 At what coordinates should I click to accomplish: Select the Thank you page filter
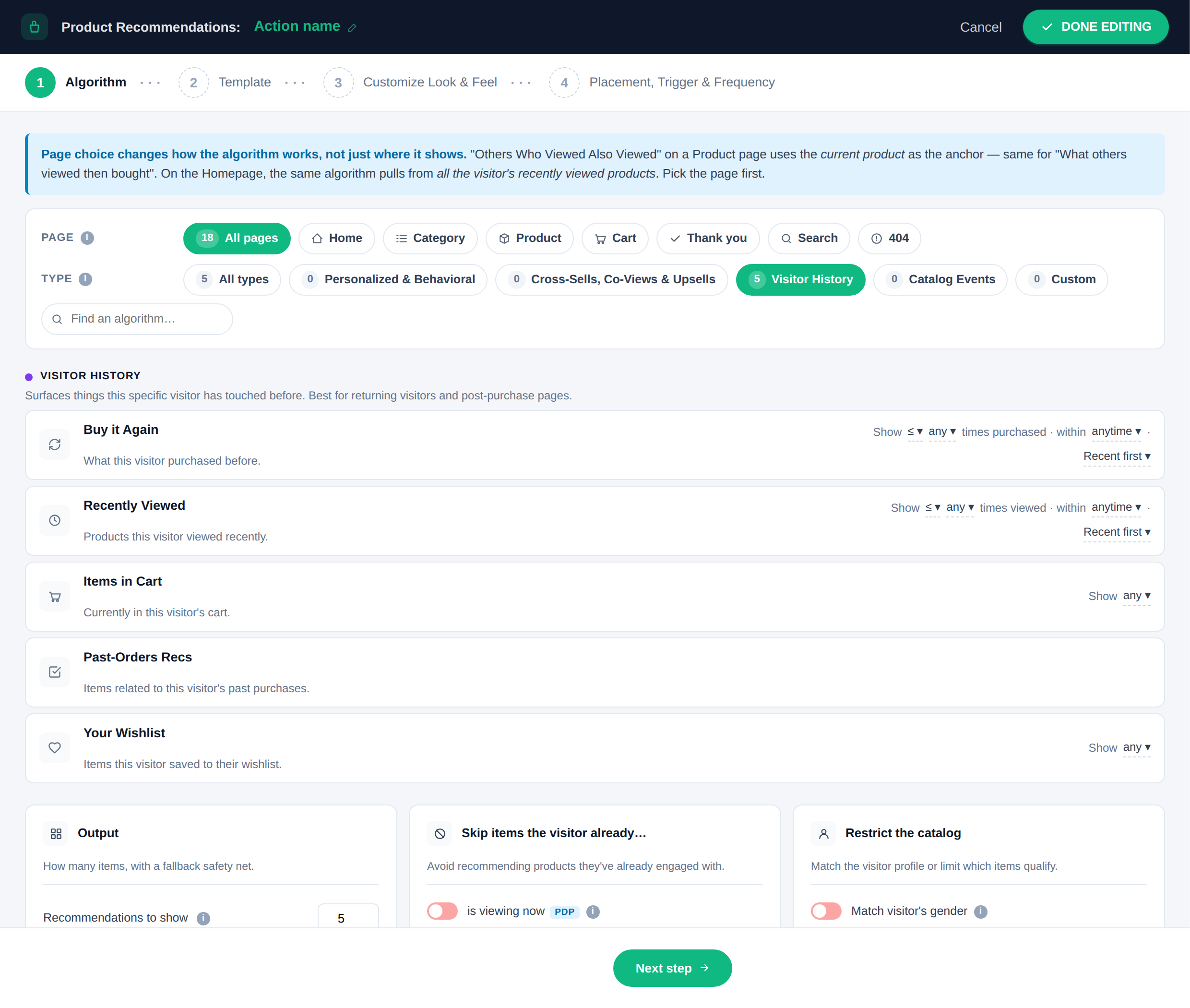tap(708, 238)
